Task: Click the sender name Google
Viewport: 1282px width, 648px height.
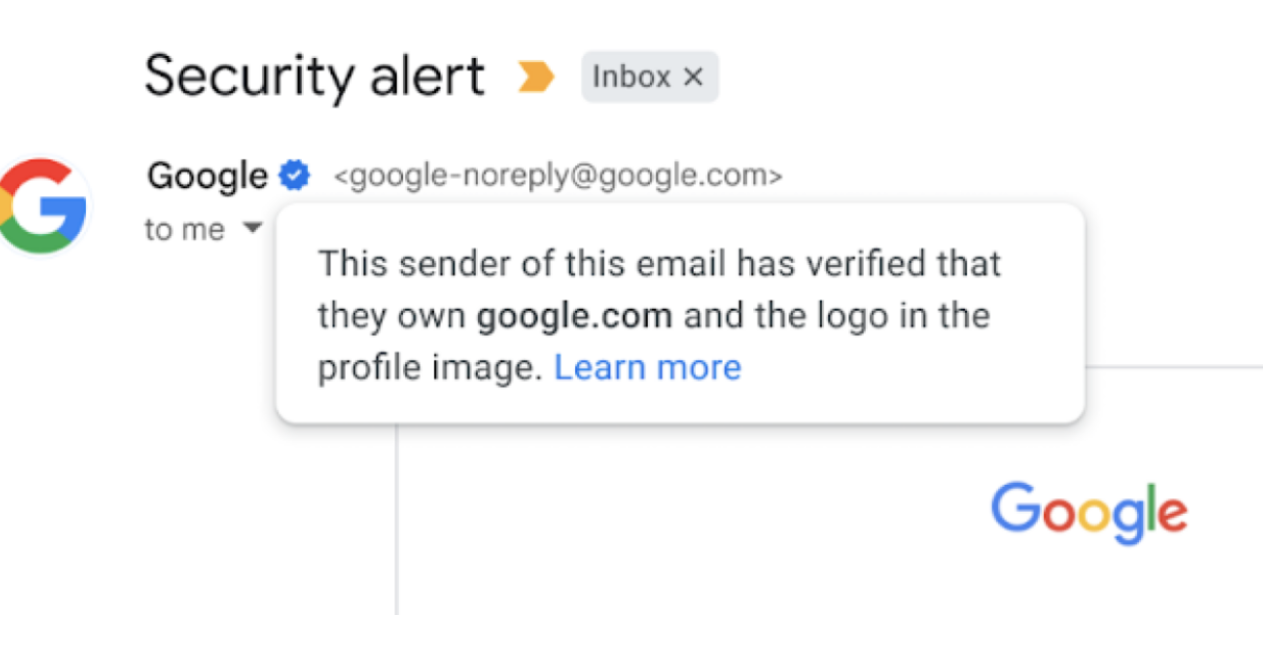Action: tap(207, 176)
